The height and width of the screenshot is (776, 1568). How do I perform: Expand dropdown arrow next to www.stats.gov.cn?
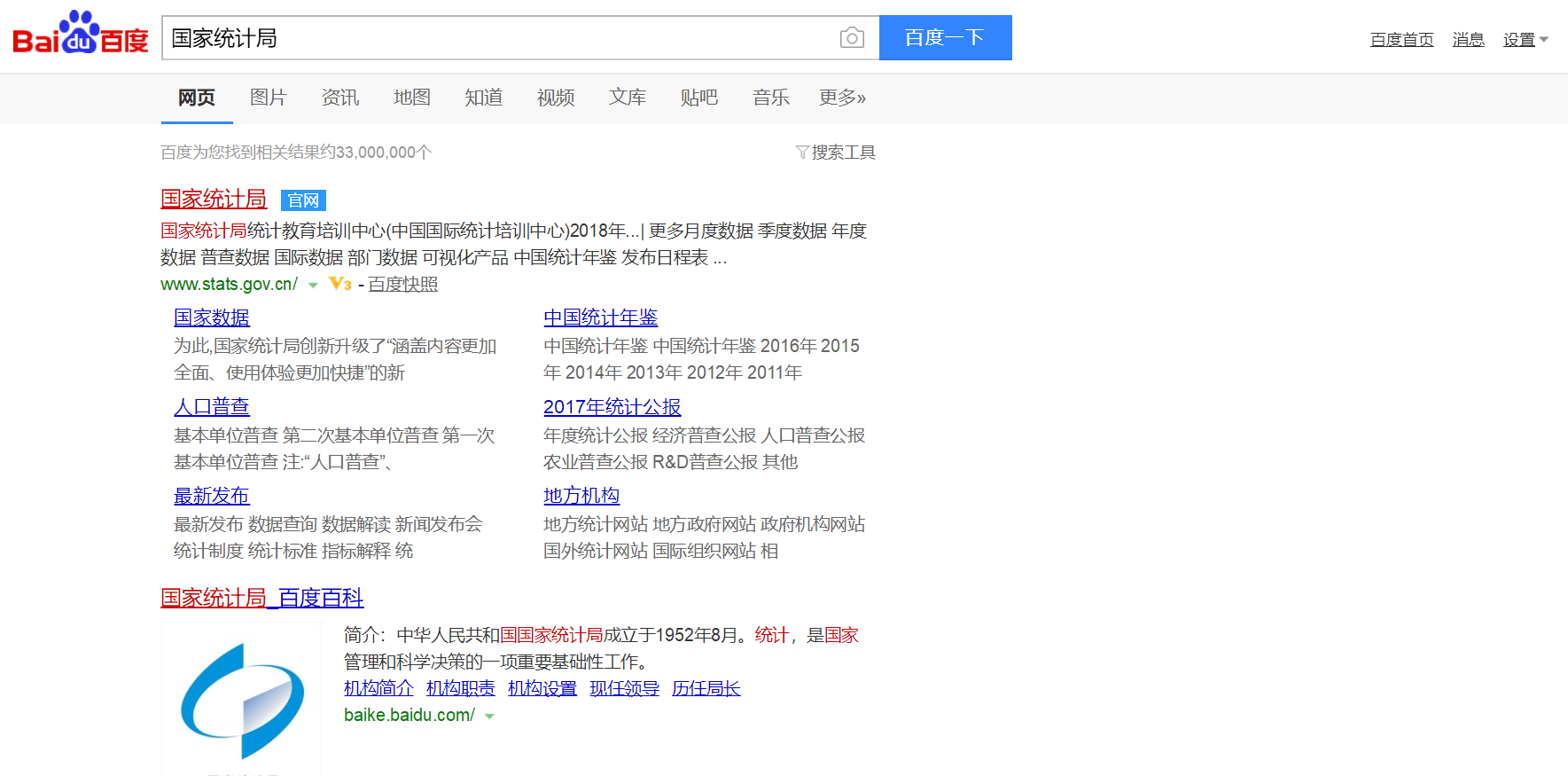coord(313,285)
